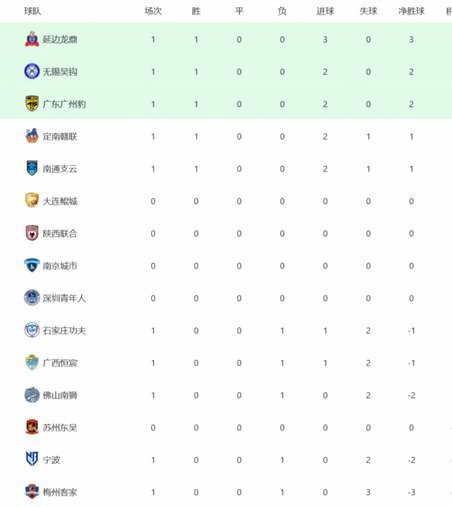Click the 无锡吴钩 team crest icon
Image resolution: width=452 pixels, height=507 pixels.
click(32, 71)
